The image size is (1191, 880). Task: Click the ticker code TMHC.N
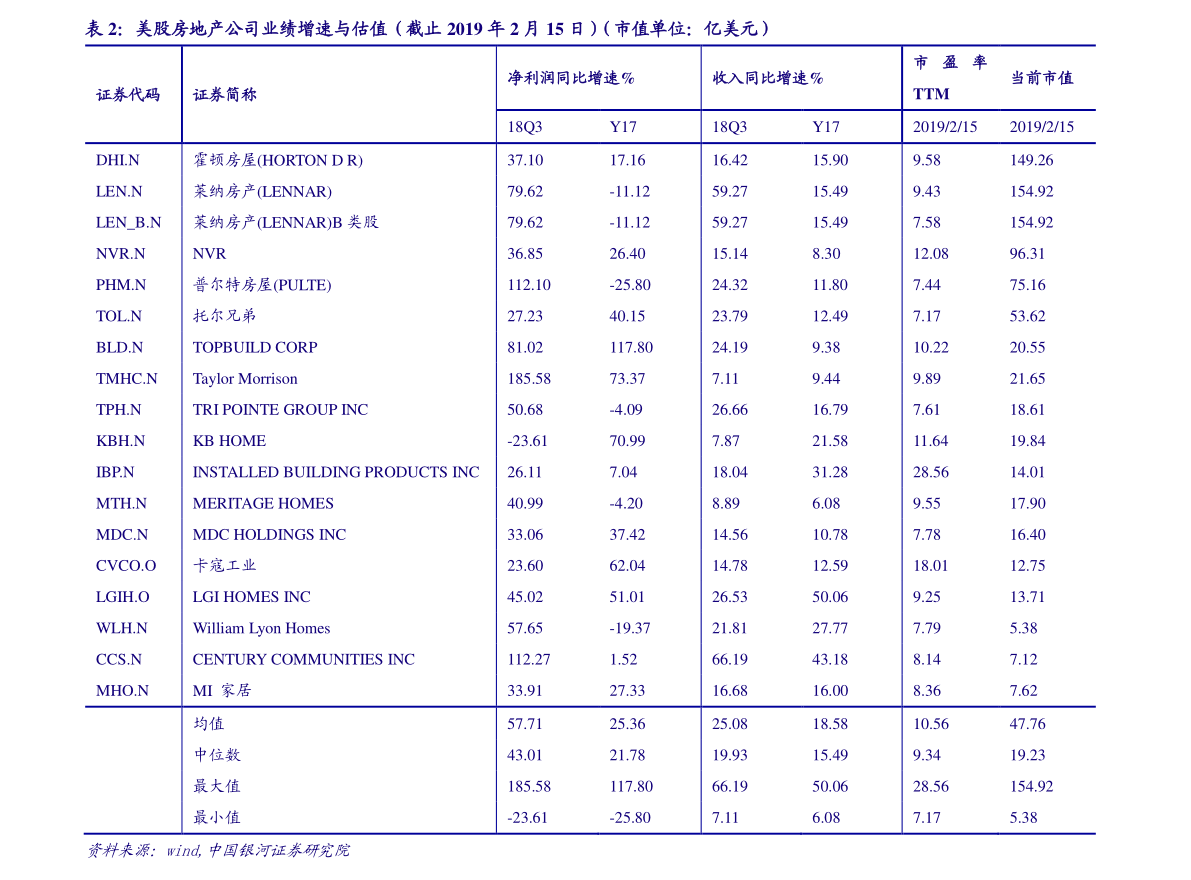click(x=127, y=378)
